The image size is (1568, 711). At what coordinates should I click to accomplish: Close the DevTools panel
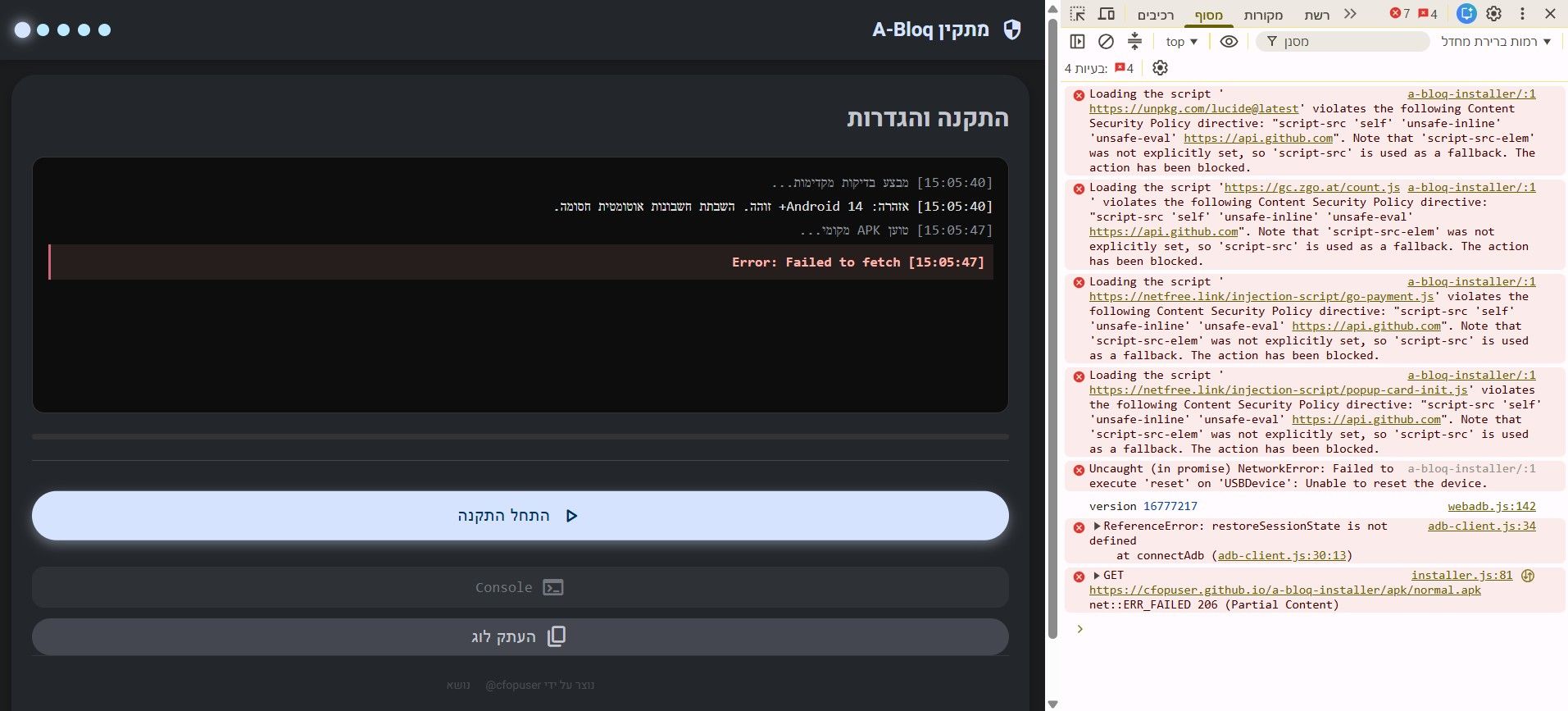pyautogui.click(x=1550, y=14)
